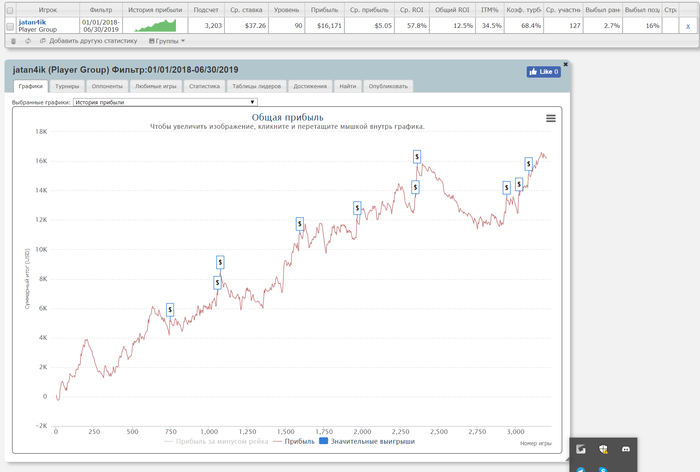Toggle 'Прибыль за минусом рейка' legend series
This screenshot has width=700, height=472.
[x=217, y=441]
